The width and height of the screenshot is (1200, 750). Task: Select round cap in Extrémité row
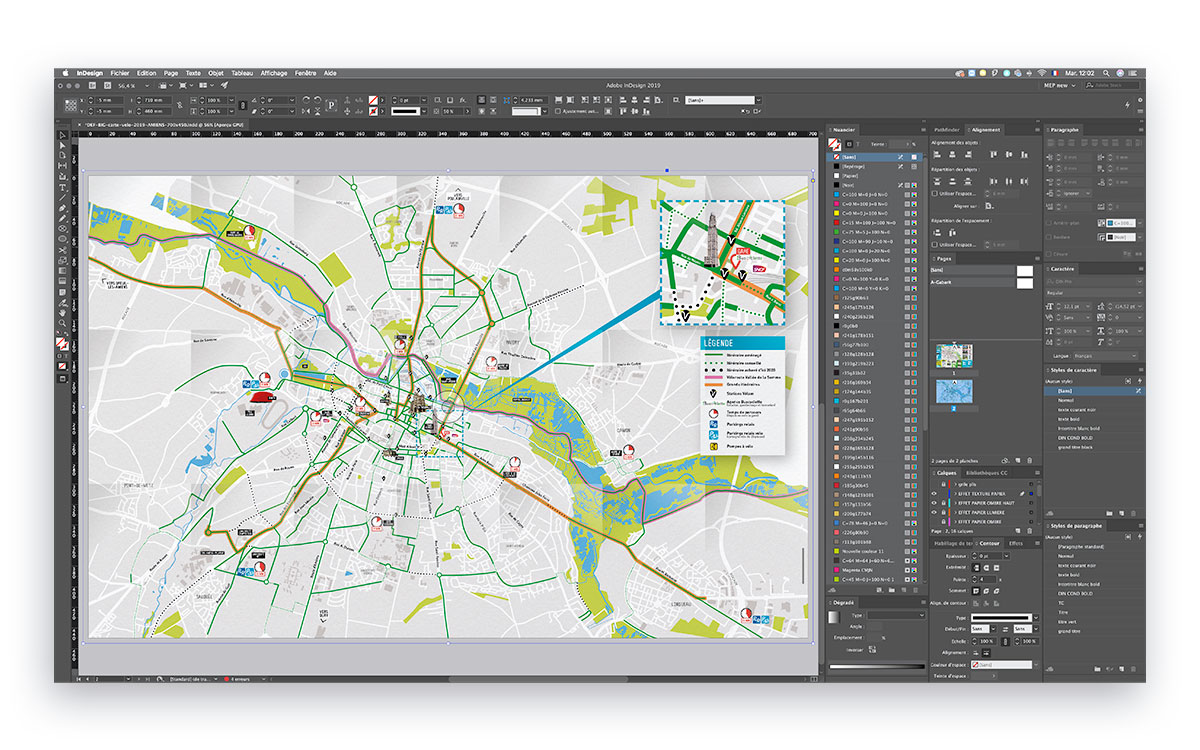[x=986, y=568]
